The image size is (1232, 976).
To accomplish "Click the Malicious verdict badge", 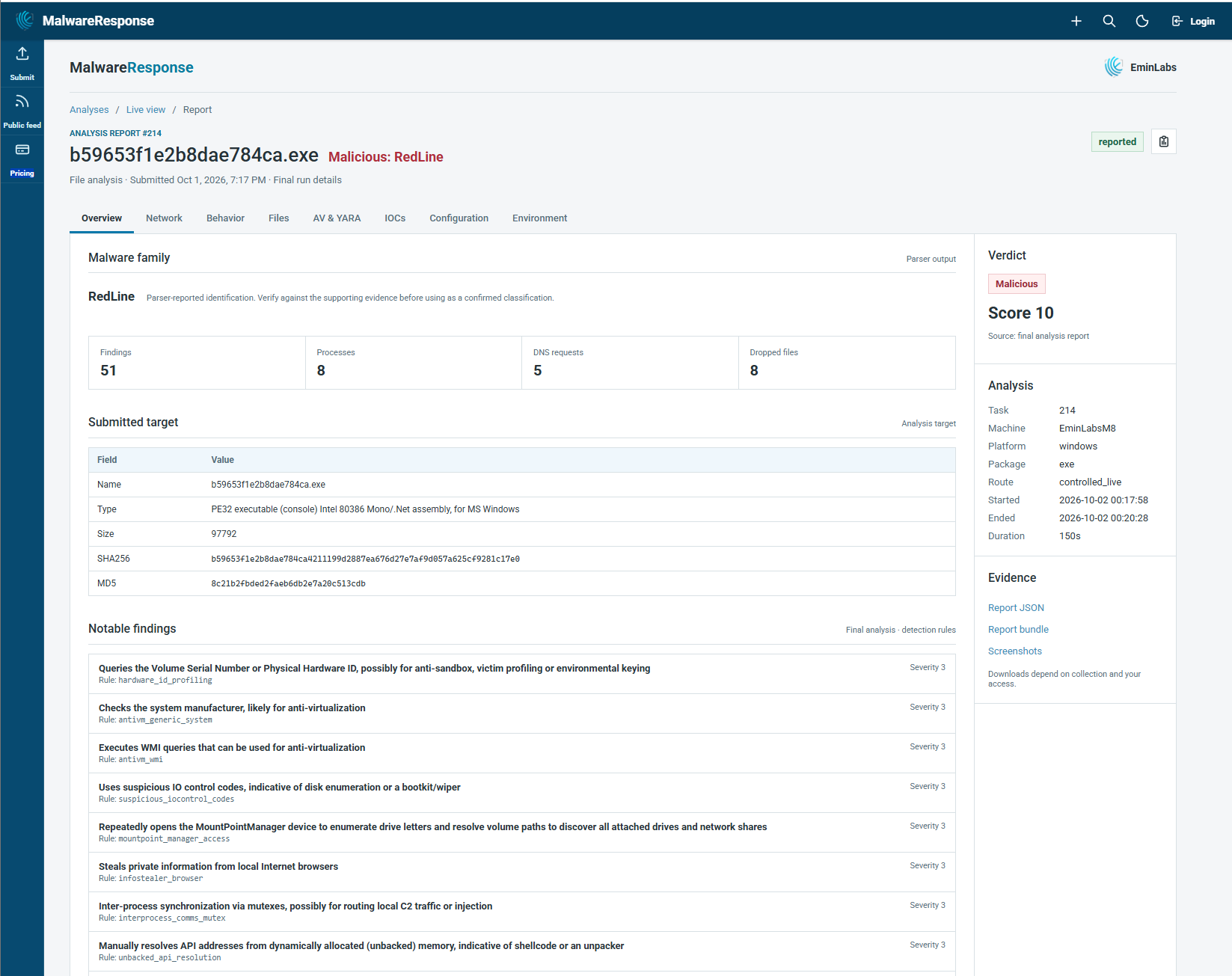I will click(1017, 284).
